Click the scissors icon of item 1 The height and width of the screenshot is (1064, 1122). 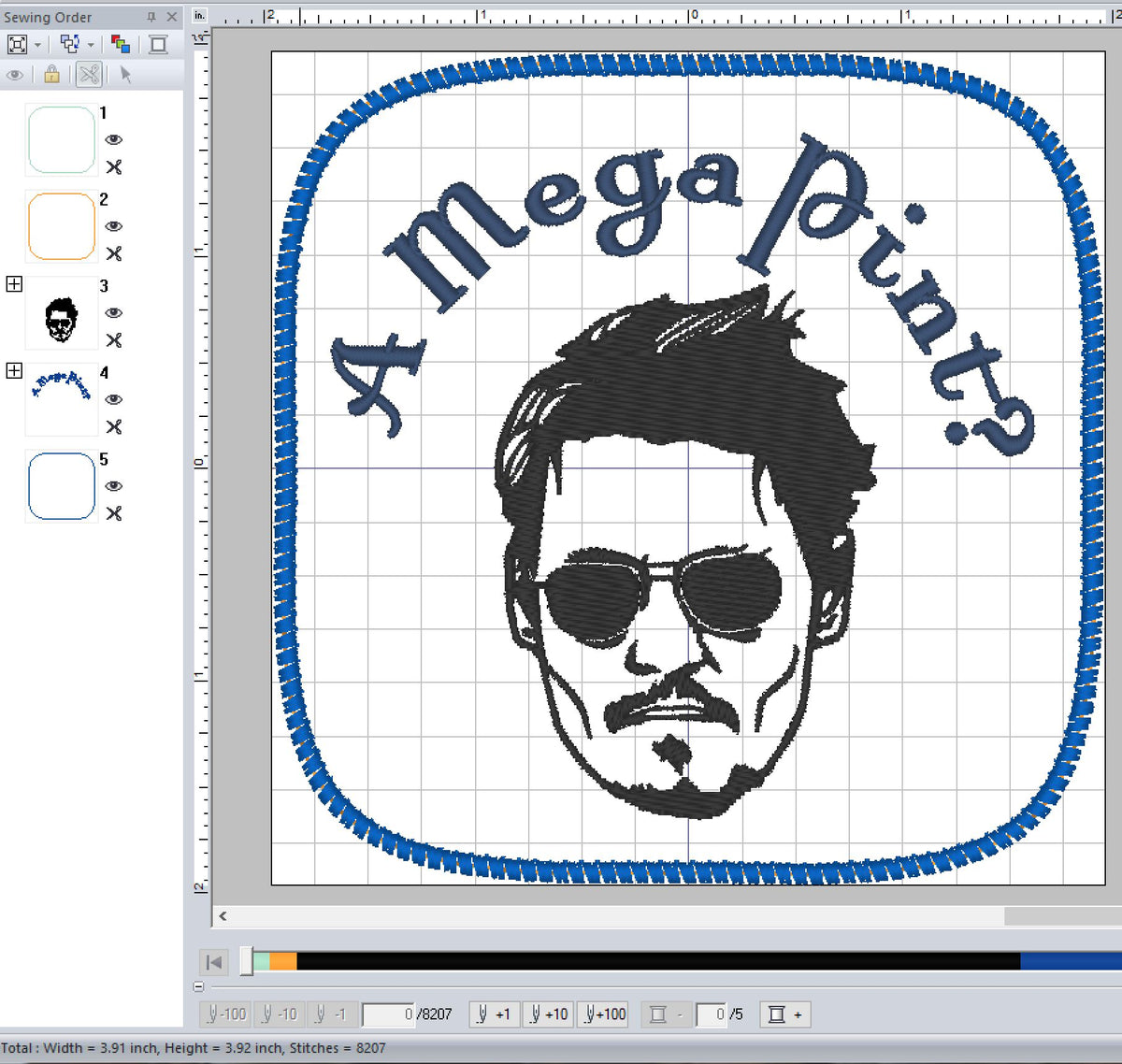click(114, 167)
